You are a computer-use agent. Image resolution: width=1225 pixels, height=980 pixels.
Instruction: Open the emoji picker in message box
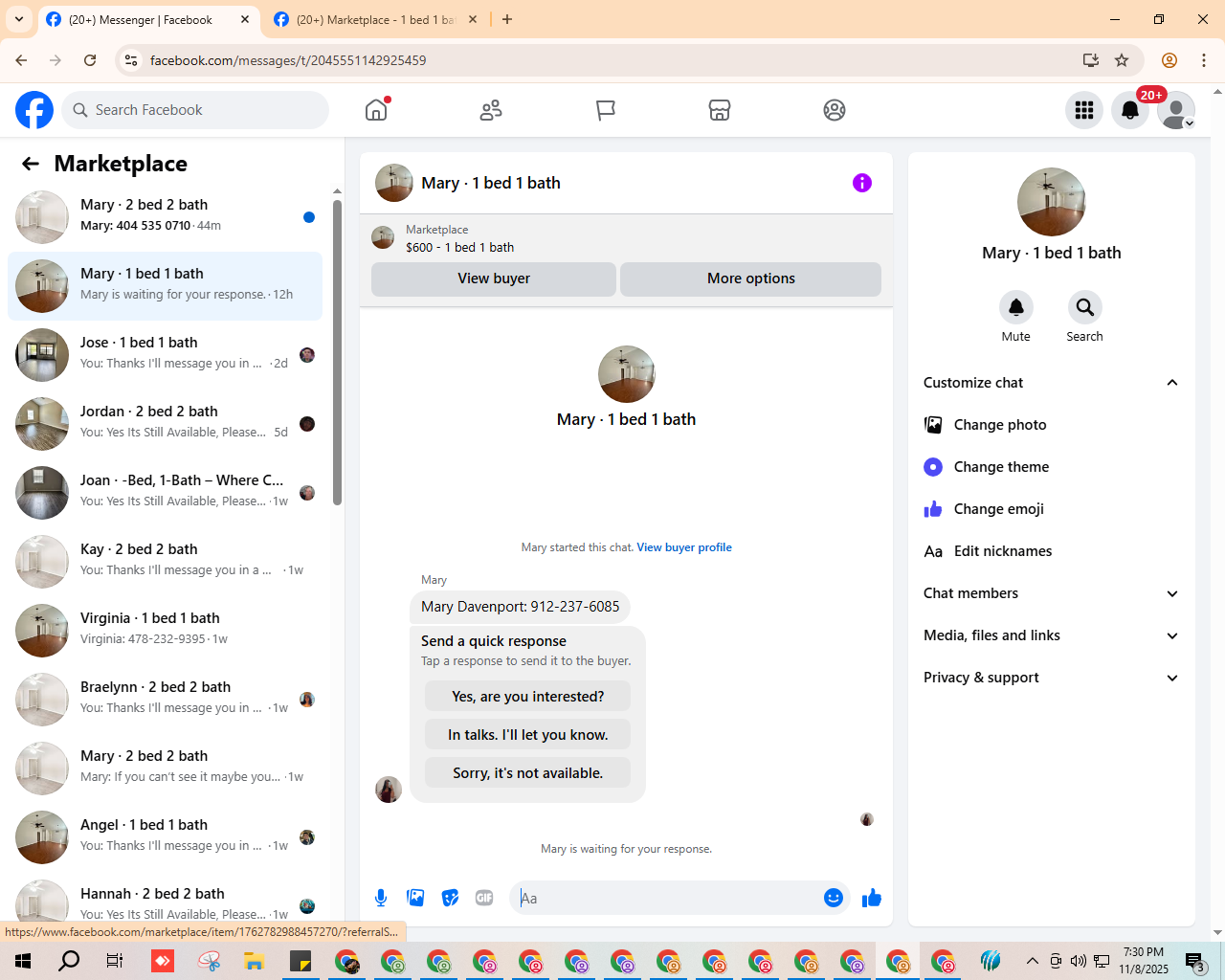pos(834,898)
